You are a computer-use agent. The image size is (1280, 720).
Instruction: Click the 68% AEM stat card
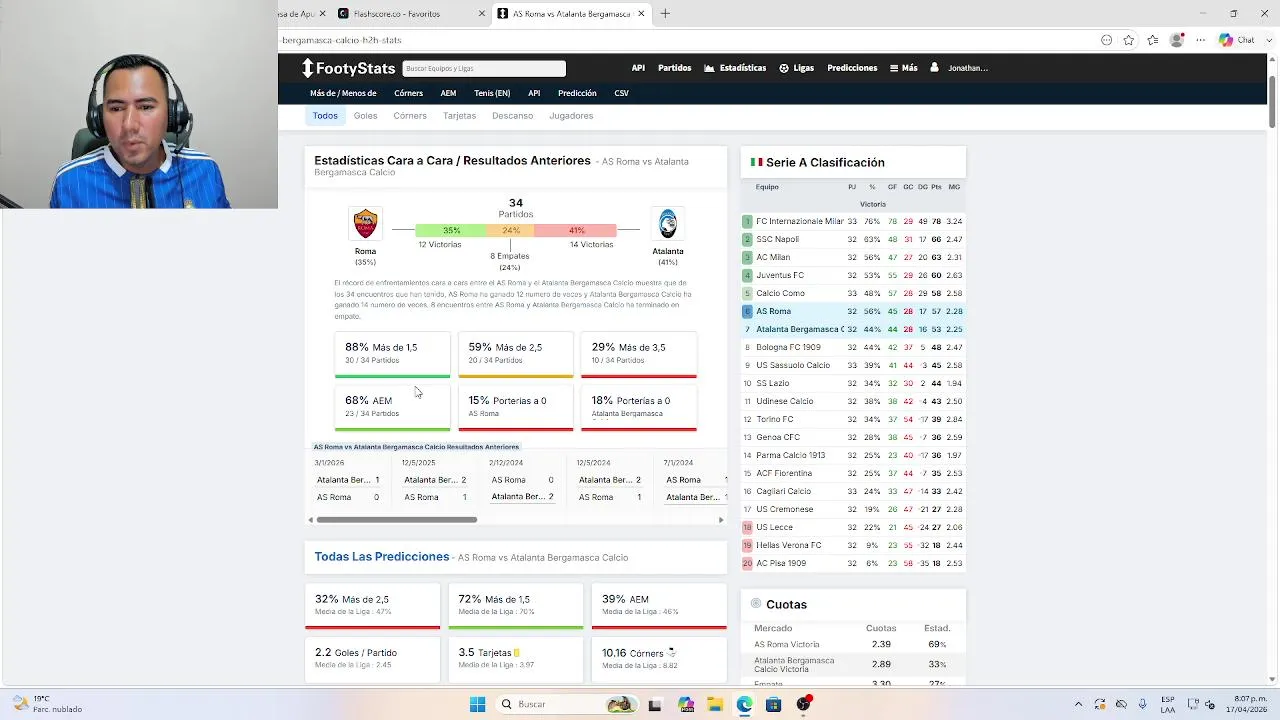pos(392,408)
